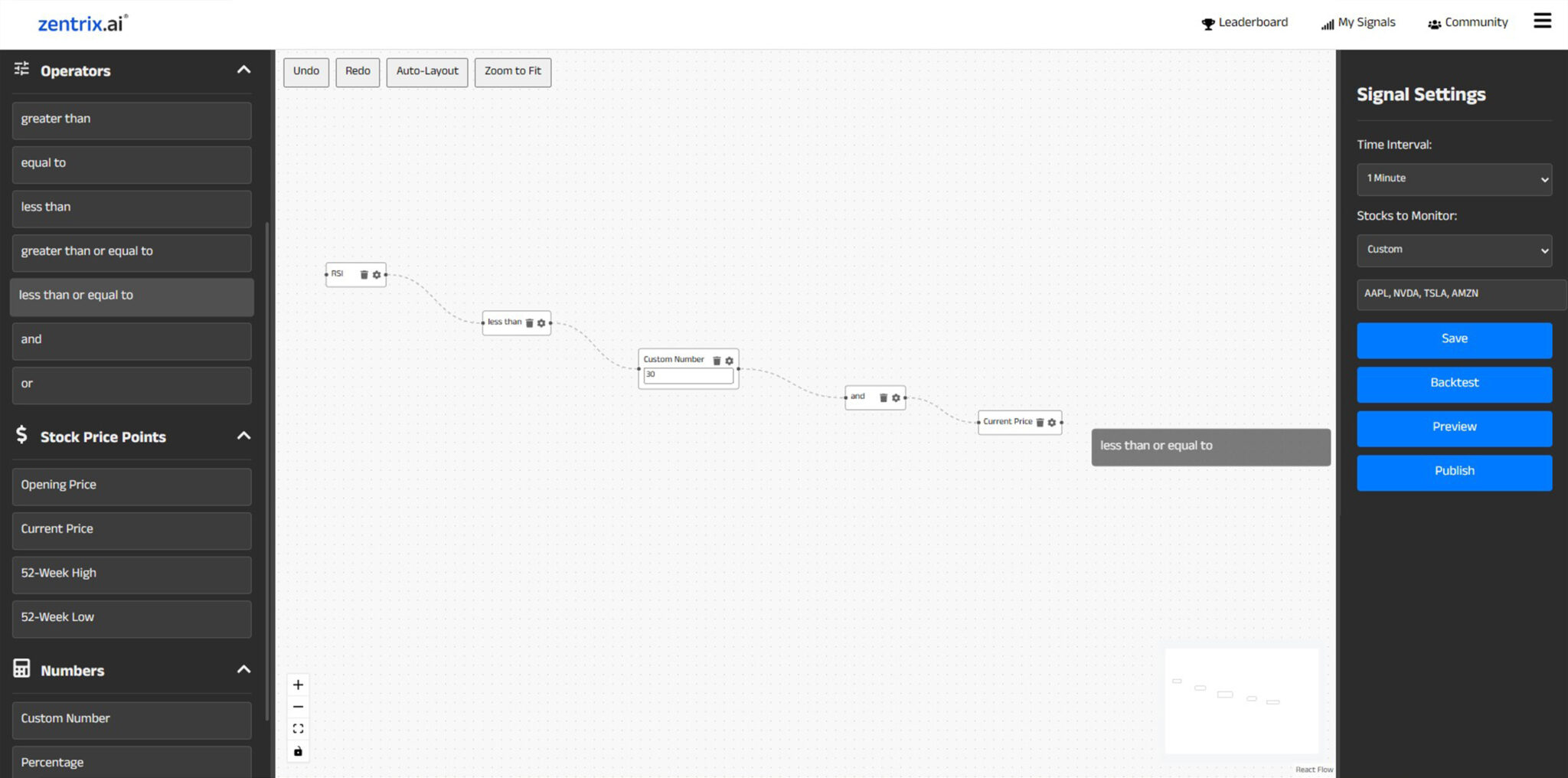The width and height of the screenshot is (1568, 778).
Task: Collapse the Stock Price Points section
Action: 243,435
